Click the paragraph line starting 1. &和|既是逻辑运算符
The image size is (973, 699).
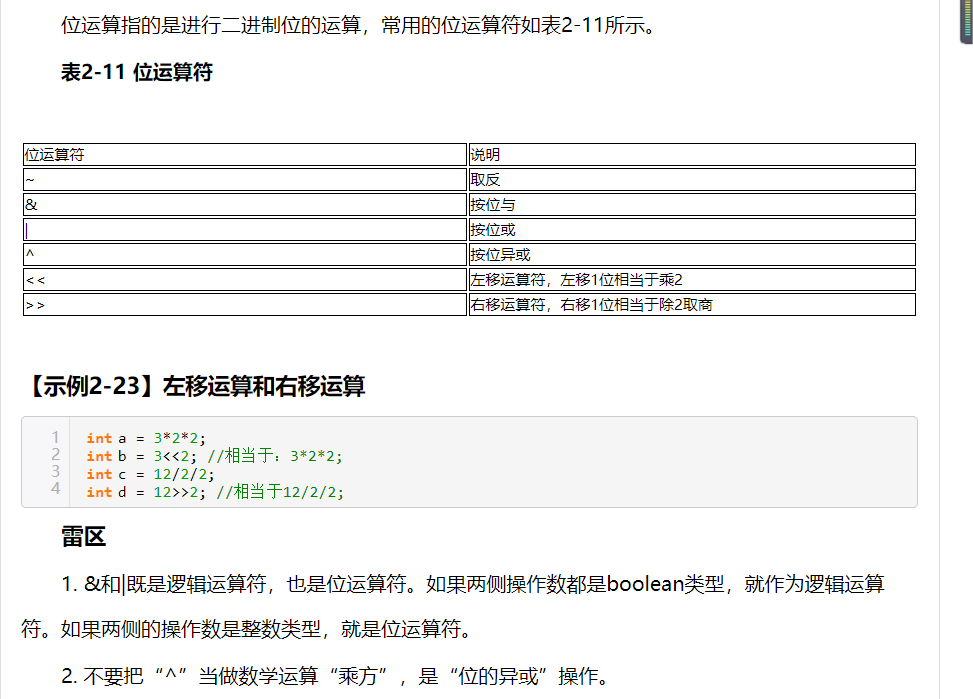(473, 584)
